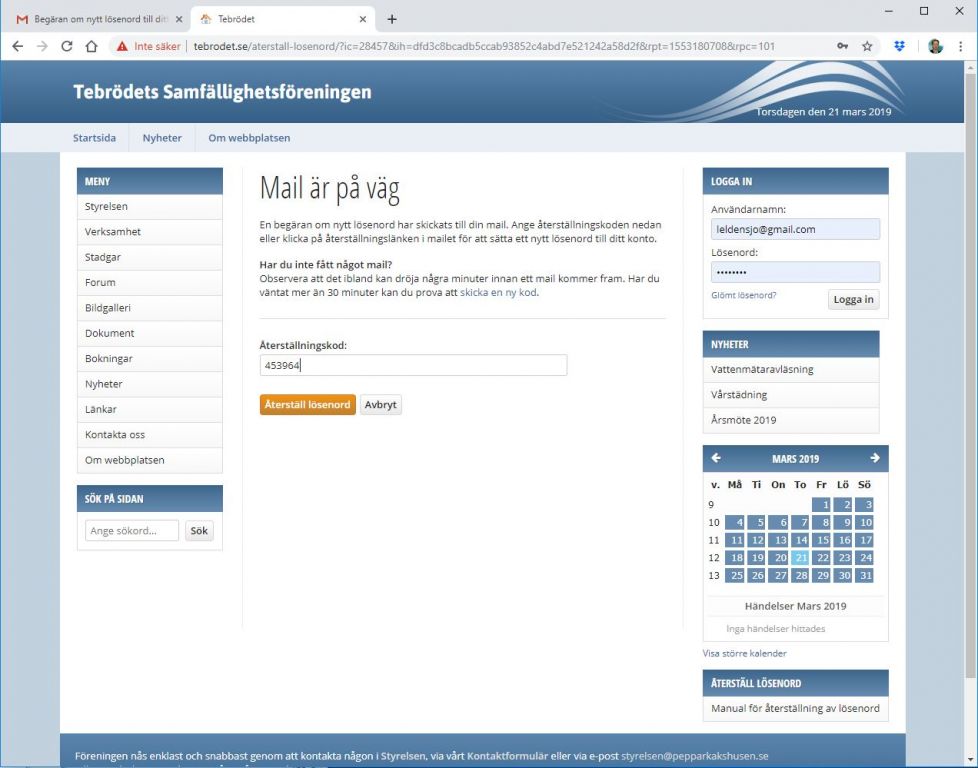Go to the browser home page icon
The height and width of the screenshot is (768, 978).
pyautogui.click(x=91, y=46)
